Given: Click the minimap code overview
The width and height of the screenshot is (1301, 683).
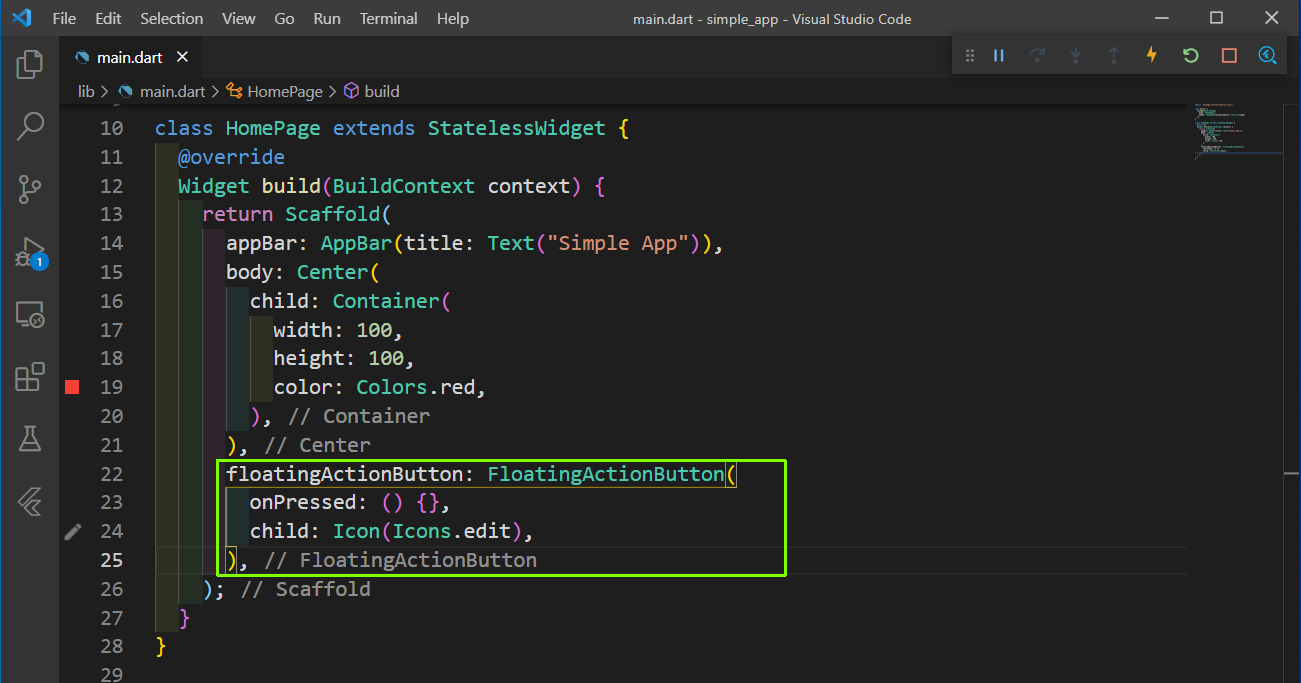Looking at the screenshot, I should point(1237,130).
